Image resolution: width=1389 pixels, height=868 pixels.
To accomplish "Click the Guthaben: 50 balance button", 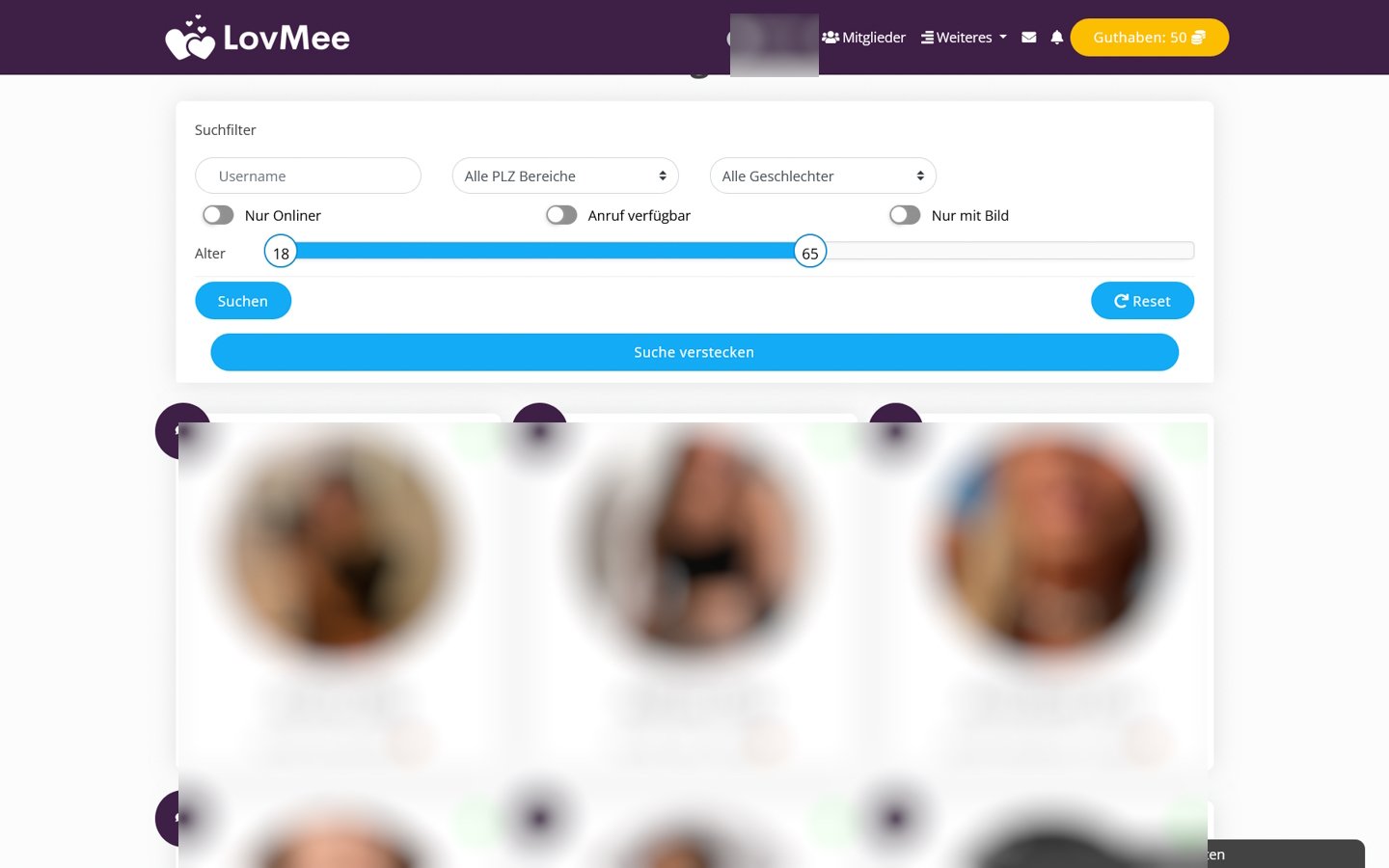I will tap(1150, 38).
